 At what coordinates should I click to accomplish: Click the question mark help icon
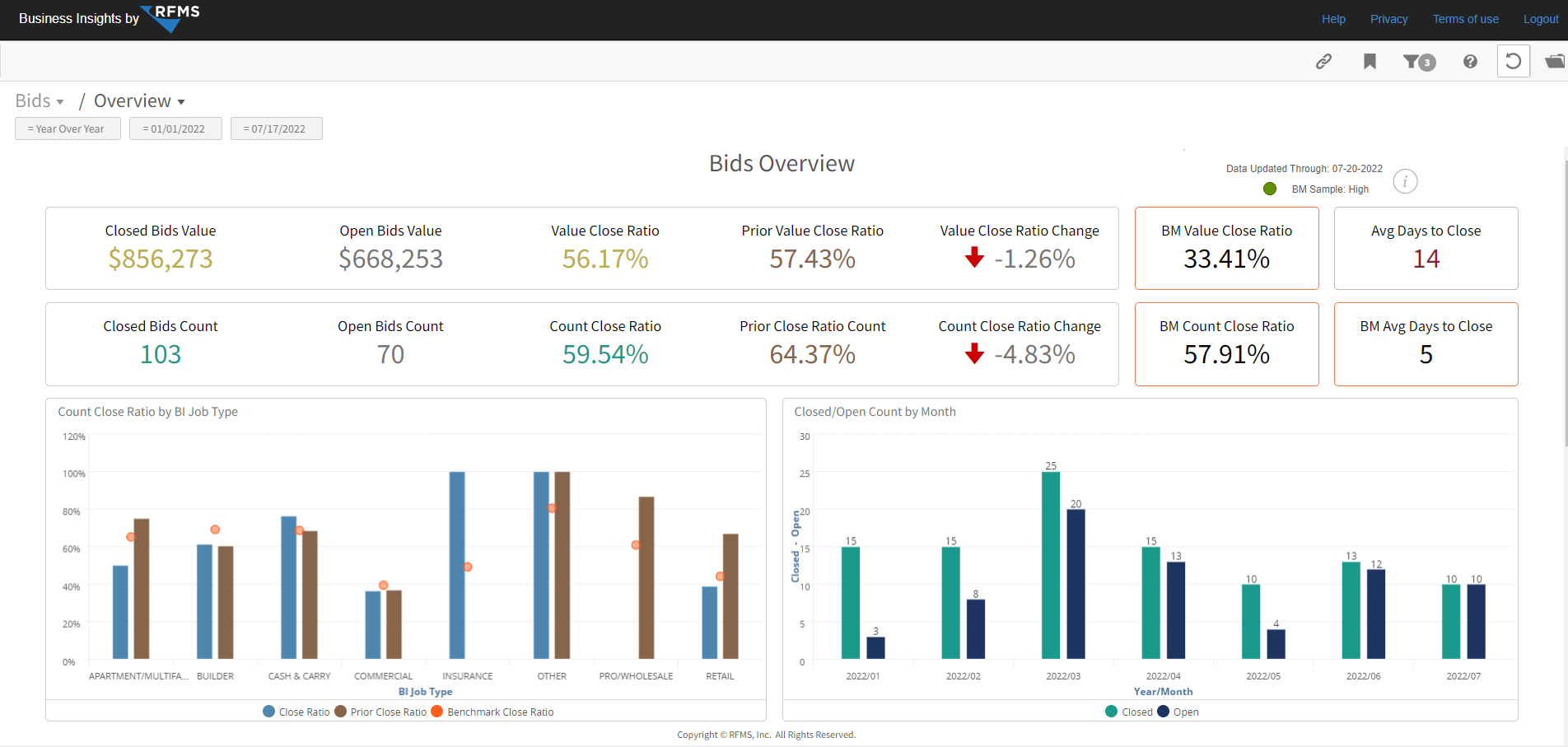click(1470, 61)
